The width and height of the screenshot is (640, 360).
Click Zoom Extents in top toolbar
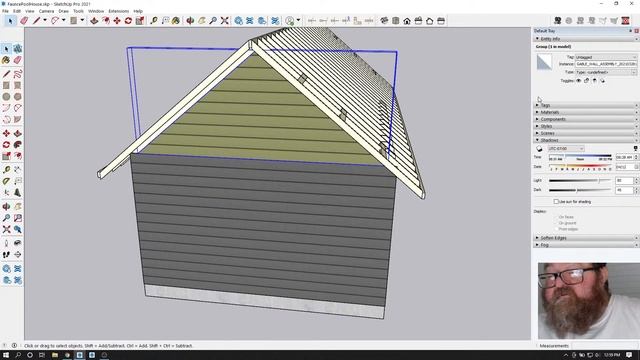(x=224, y=20)
